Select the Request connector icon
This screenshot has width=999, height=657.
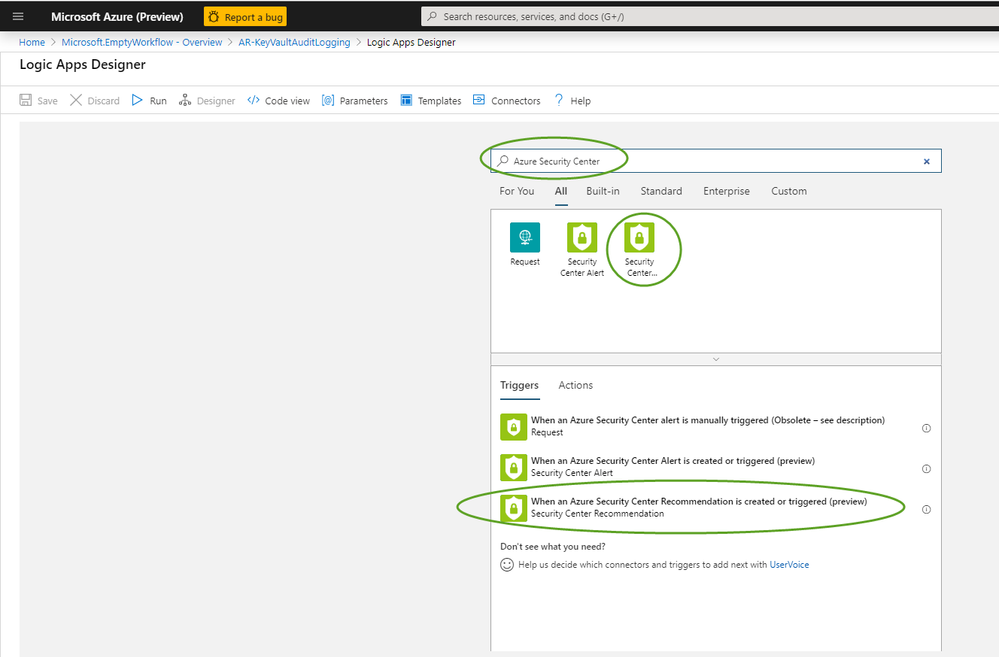[525, 238]
